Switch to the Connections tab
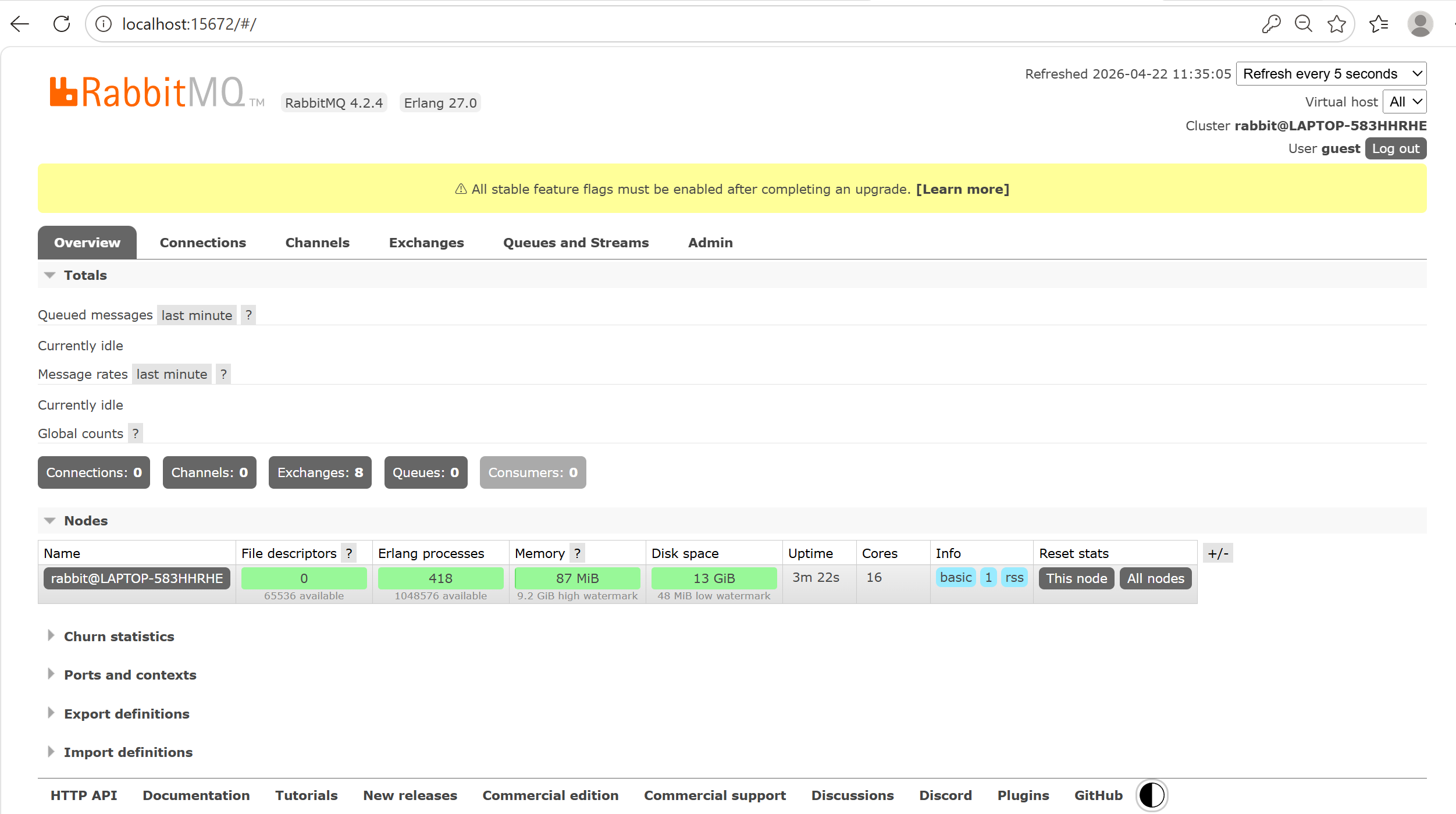The height and width of the screenshot is (814, 1456). click(203, 243)
